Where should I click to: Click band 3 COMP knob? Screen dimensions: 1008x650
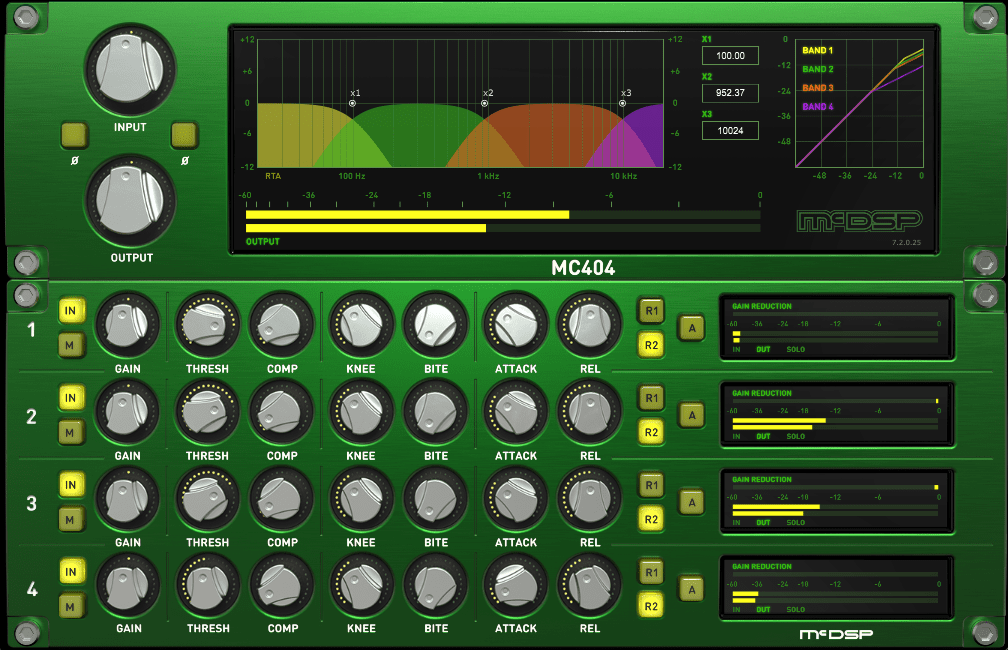[x=282, y=499]
